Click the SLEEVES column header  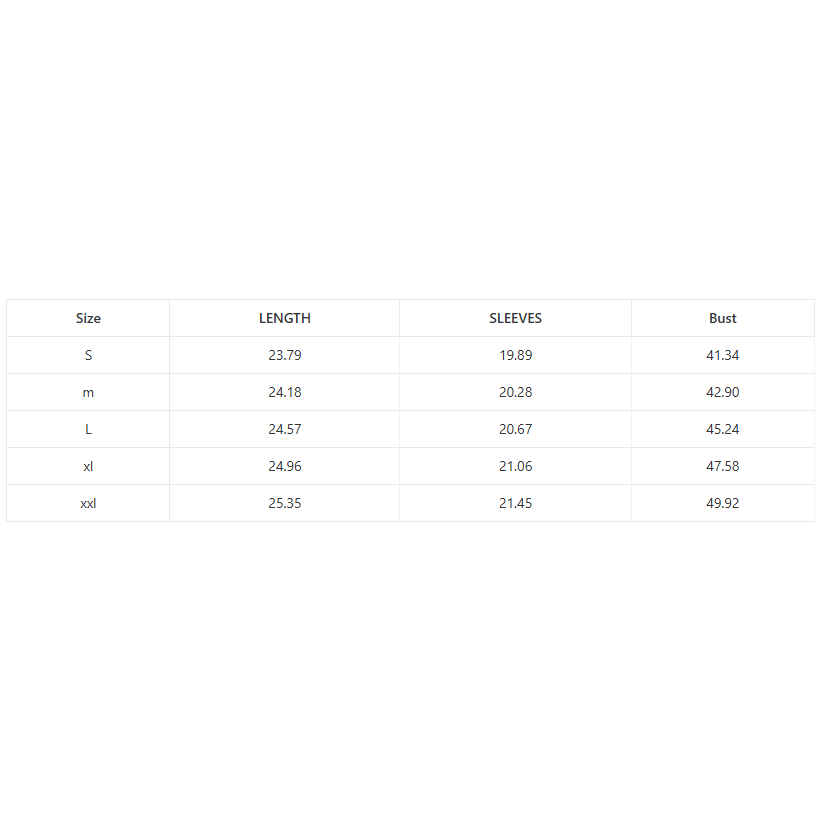(x=515, y=318)
